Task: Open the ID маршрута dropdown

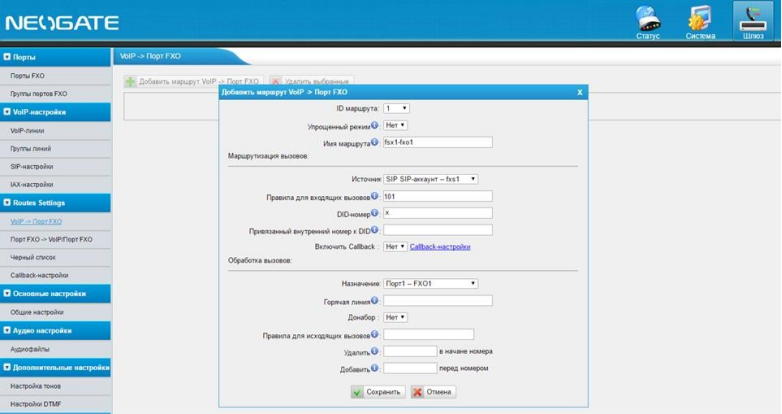Action: coord(396,108)
